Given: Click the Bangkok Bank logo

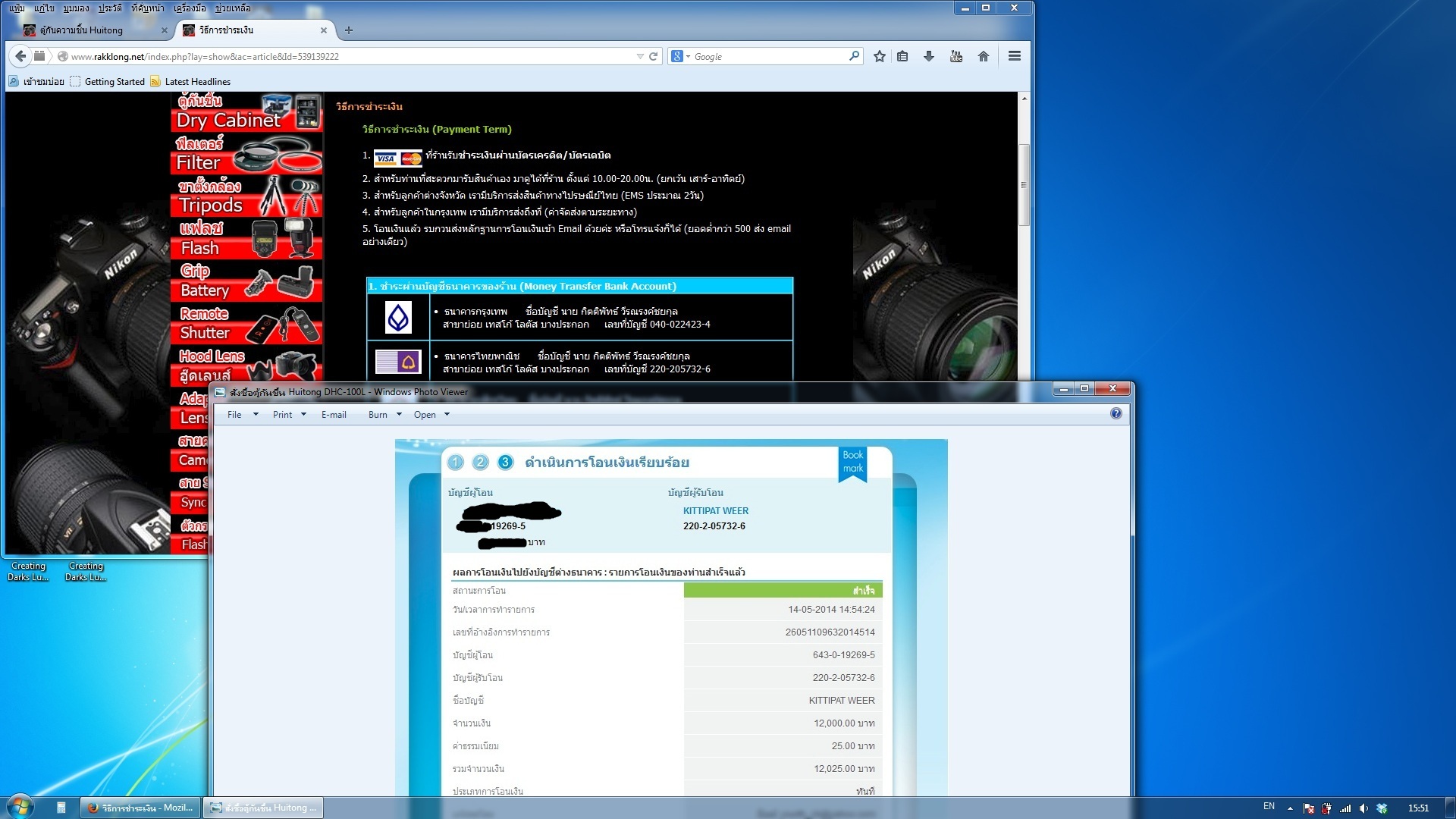Looking at the screenshot, I should coord(398,317).
